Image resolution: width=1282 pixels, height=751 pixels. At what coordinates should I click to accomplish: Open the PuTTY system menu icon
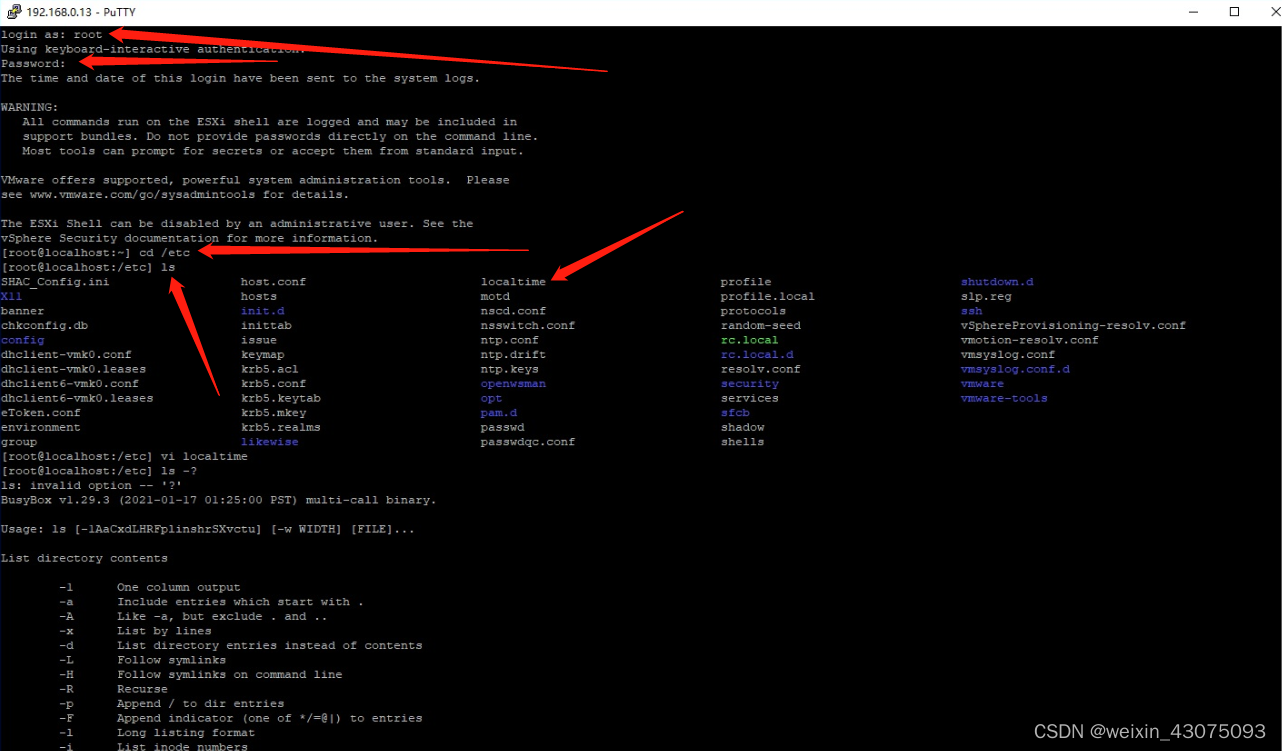12,12
